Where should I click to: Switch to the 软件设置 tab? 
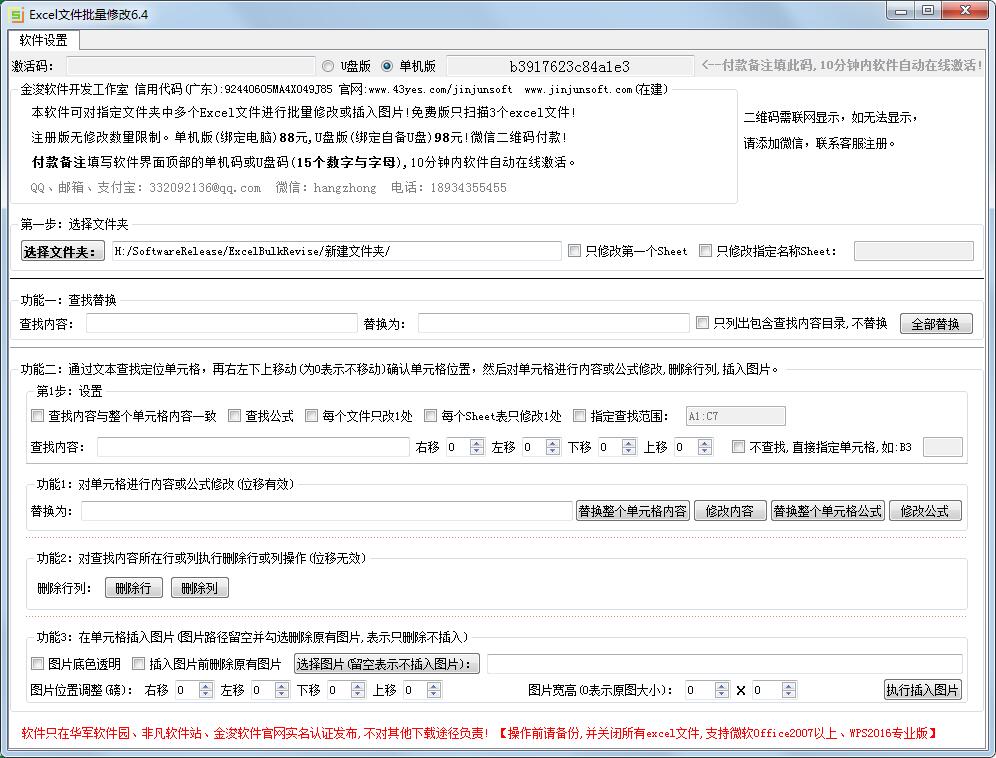coord(46,41)
